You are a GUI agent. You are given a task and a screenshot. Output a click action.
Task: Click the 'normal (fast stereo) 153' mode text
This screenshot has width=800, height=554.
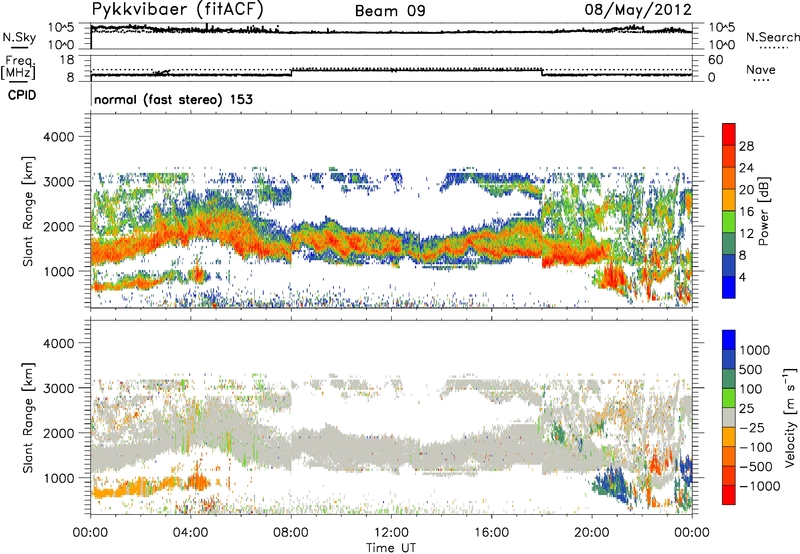tap(173, 99)
